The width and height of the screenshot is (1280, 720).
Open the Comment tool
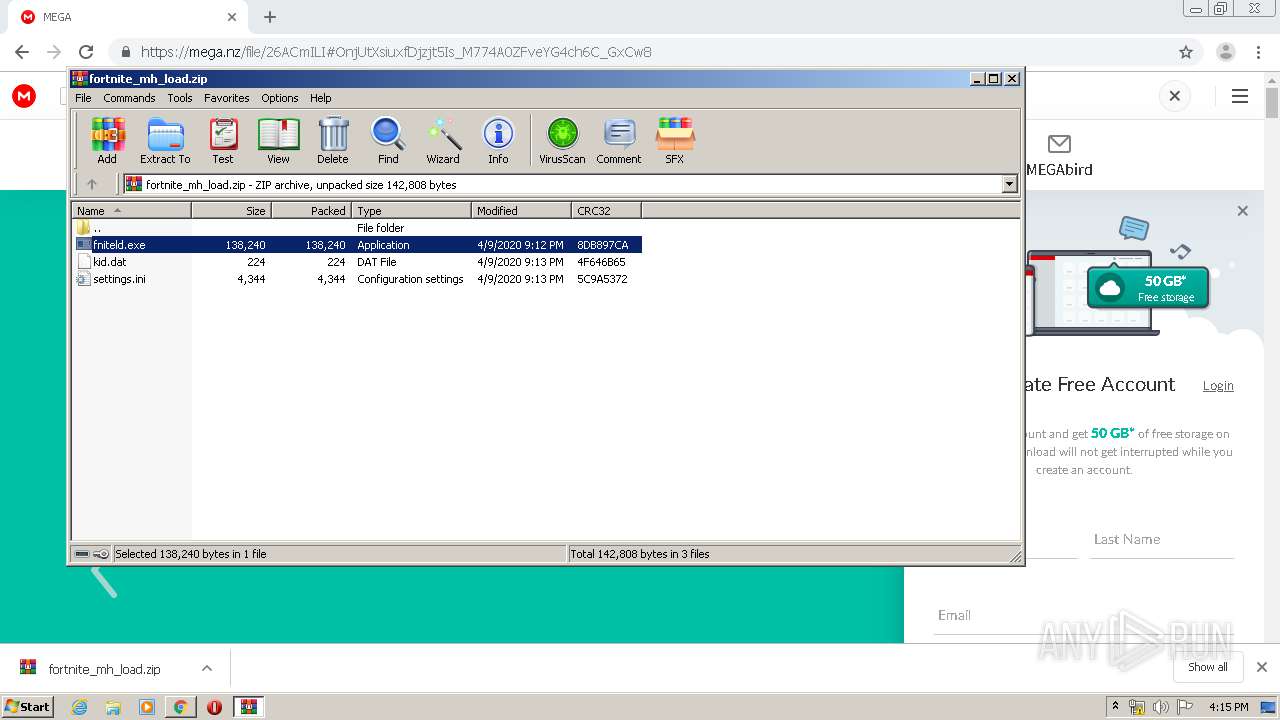click(x=619, y=140)
